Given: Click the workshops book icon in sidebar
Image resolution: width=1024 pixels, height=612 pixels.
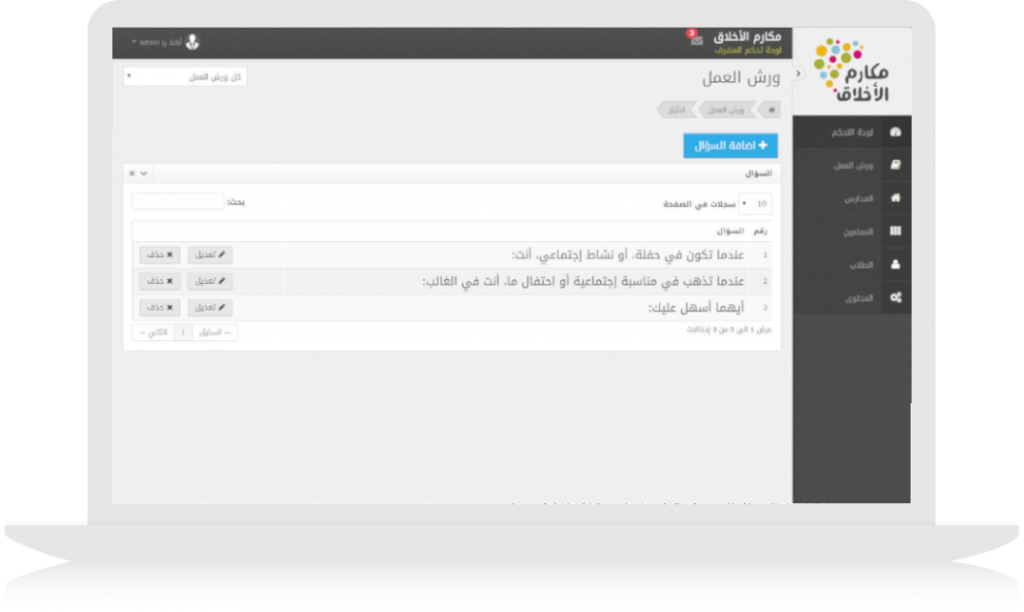Looking at the screenshot, I should point(895,165).
